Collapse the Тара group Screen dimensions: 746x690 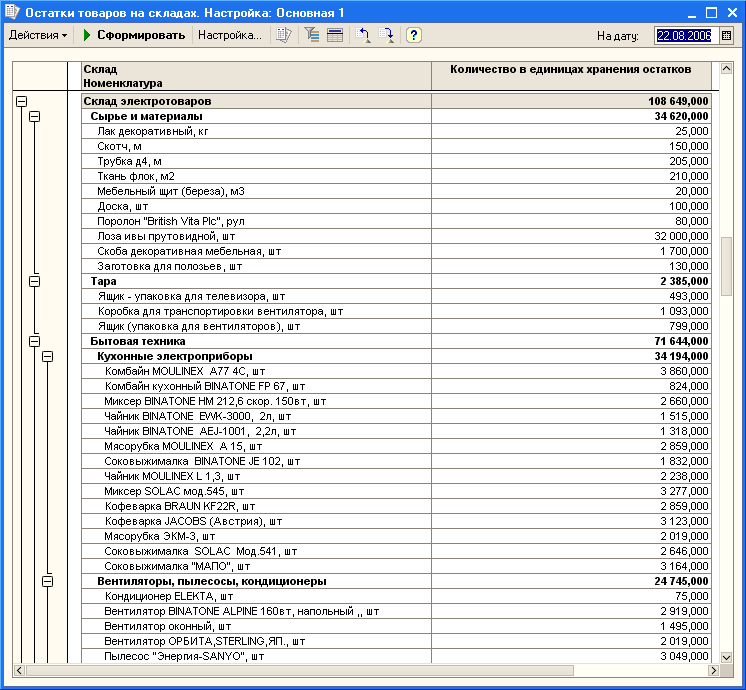coord(34,281)
